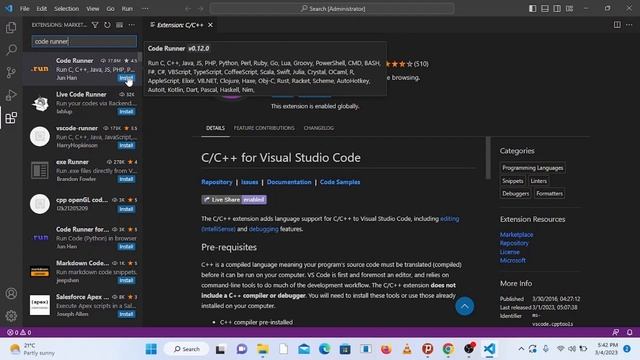640x360 pixels.
Task: Open the Selection menu
Action: [66, 8]
